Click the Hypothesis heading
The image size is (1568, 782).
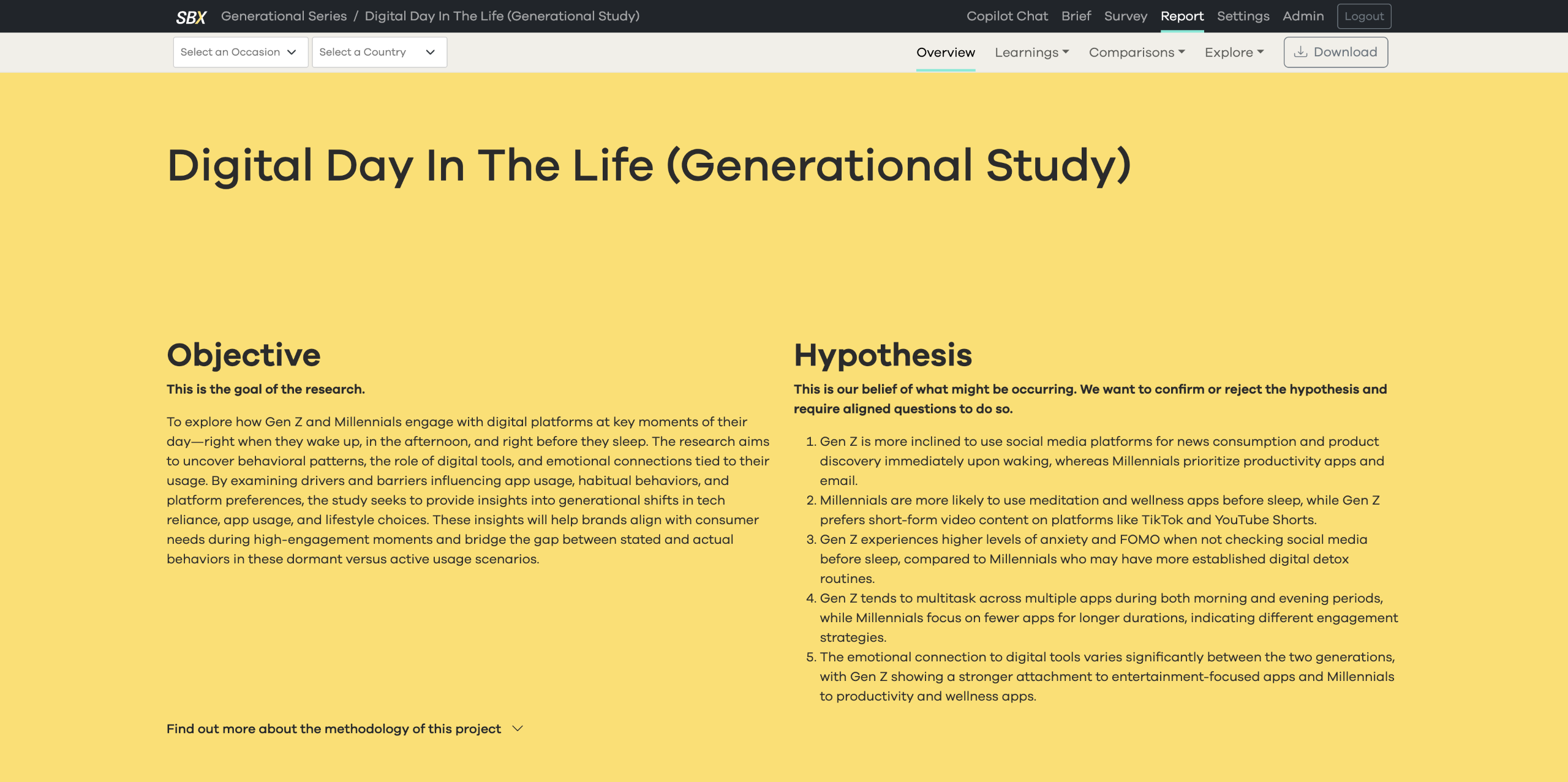[883, 355]
